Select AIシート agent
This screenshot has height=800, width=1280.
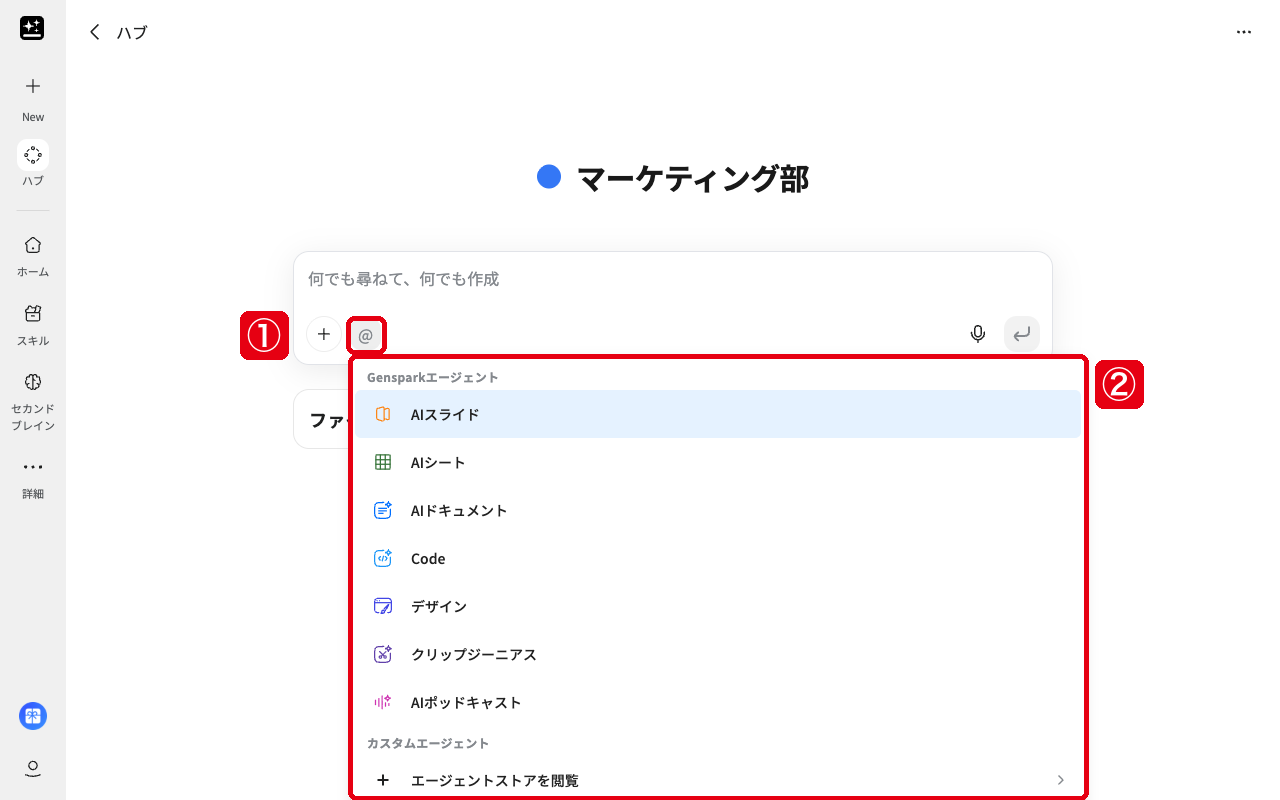pos(718,462)
